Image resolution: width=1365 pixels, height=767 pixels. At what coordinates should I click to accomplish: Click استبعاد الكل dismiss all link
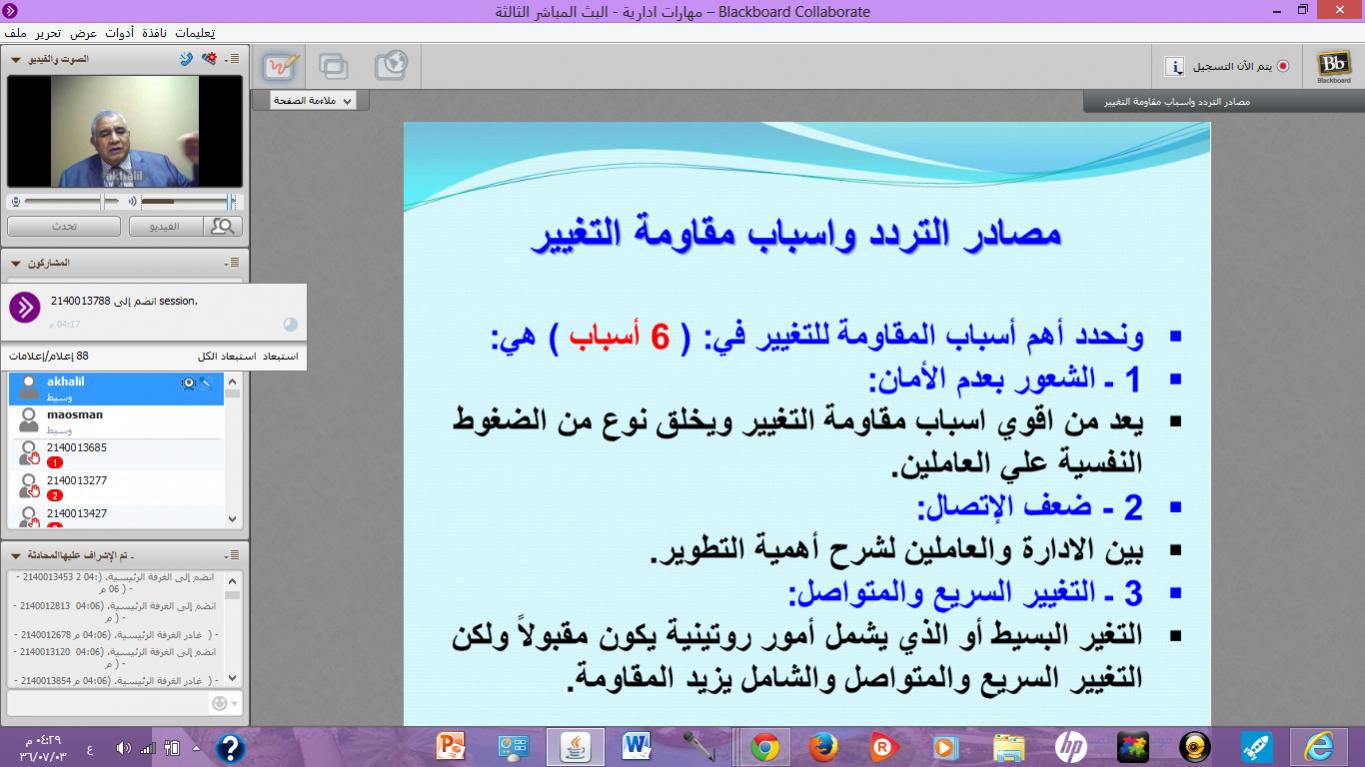tap(226, 356)
